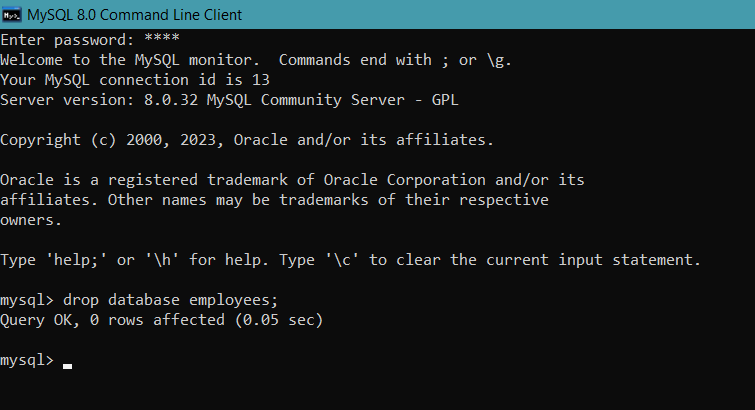Click the last empty 'mysql>' prompt label

[27, 360]
